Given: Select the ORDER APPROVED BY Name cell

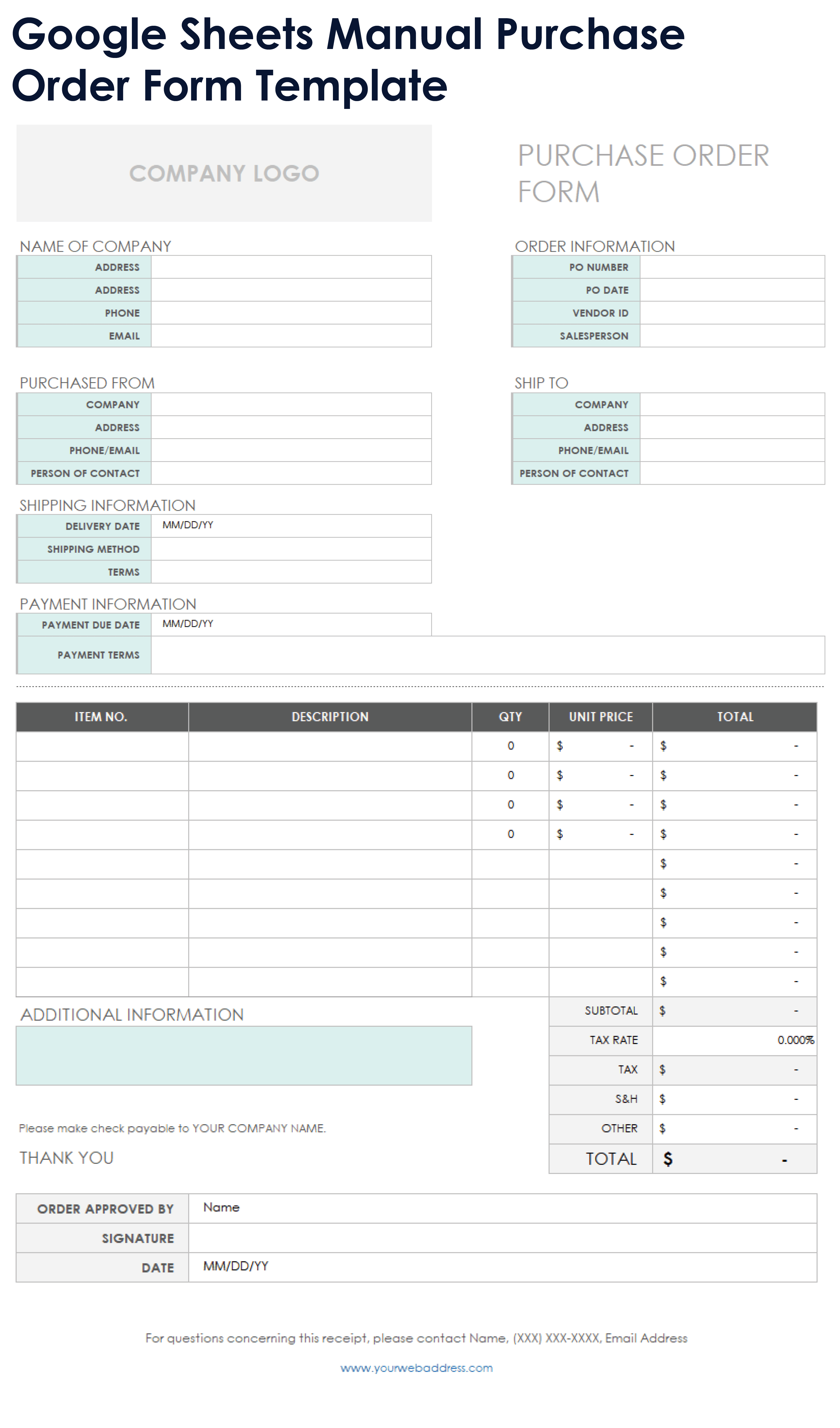Looking at the screenshot, I should [x=503, y=1209].
